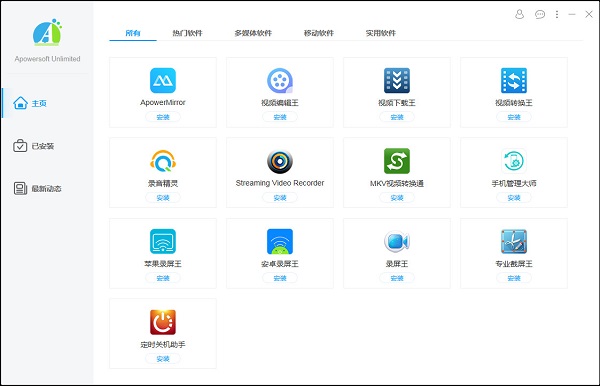The width and height of the screenshot is (600, 386).
Task: Click 安装 under 视频转换王
Action: click(514, 117)
